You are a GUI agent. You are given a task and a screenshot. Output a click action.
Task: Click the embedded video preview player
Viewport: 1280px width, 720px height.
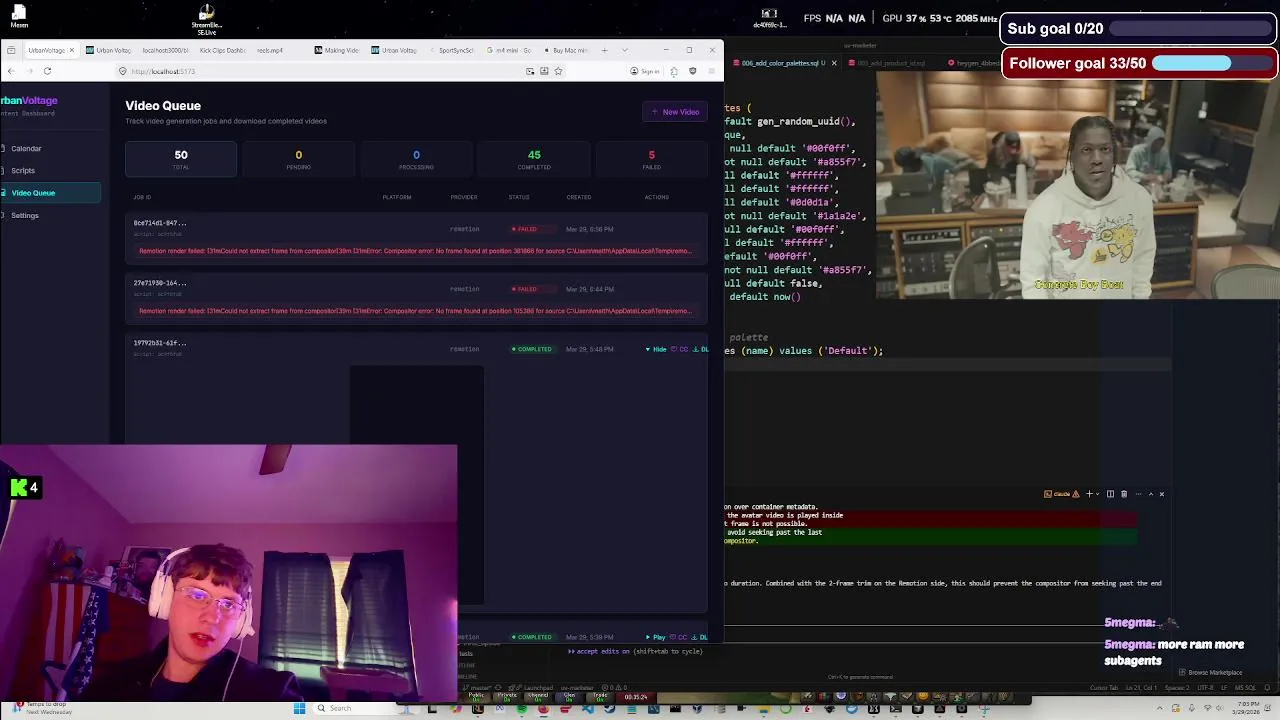pos(417,485)
